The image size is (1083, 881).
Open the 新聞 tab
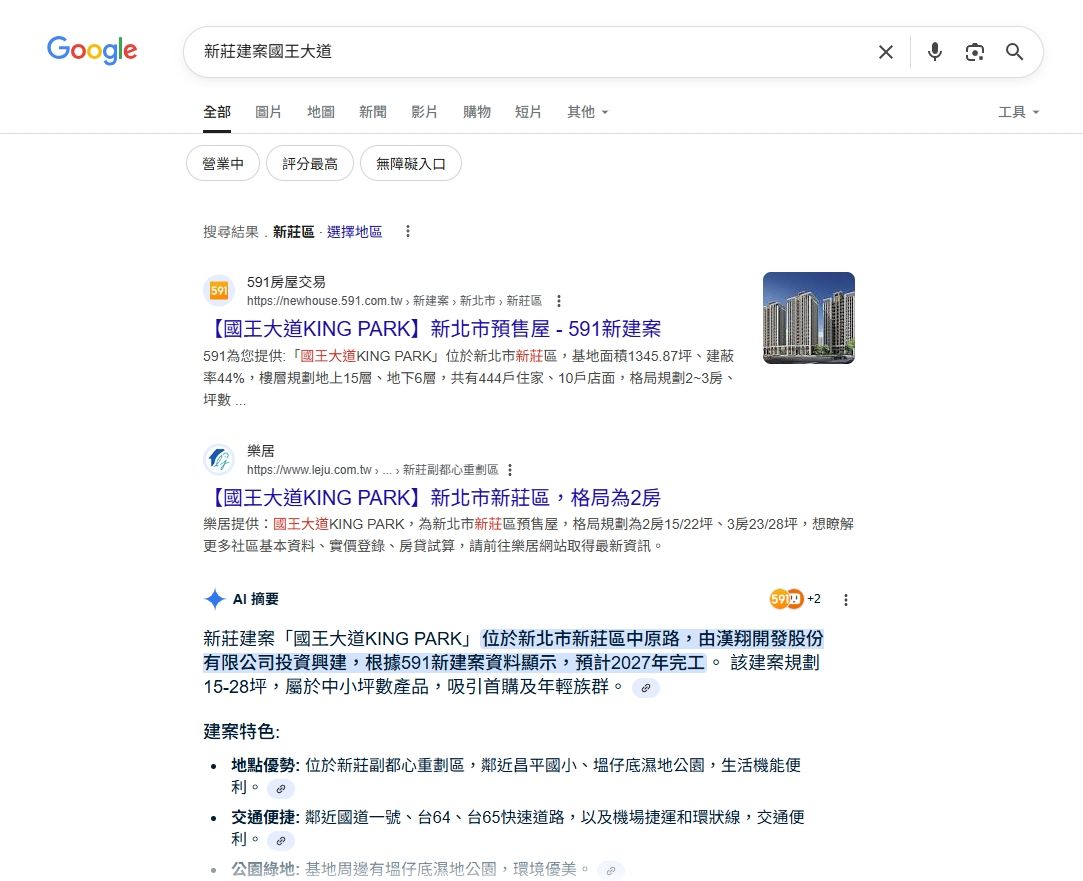(x=373, y=112)
